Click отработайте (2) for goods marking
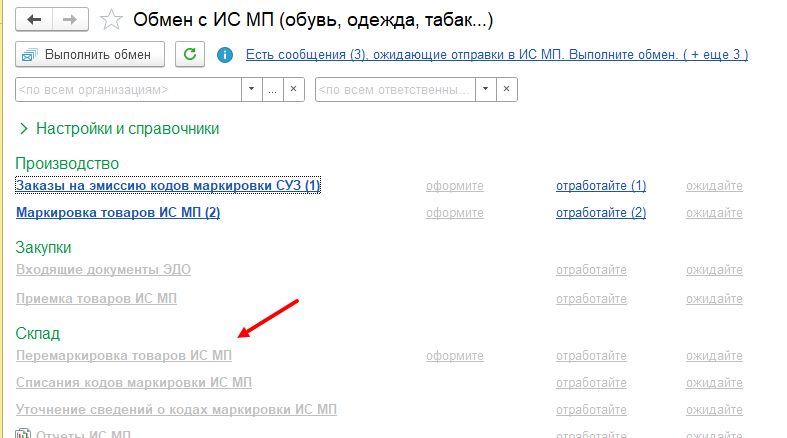The image size is (787, 438). [600, 213]
